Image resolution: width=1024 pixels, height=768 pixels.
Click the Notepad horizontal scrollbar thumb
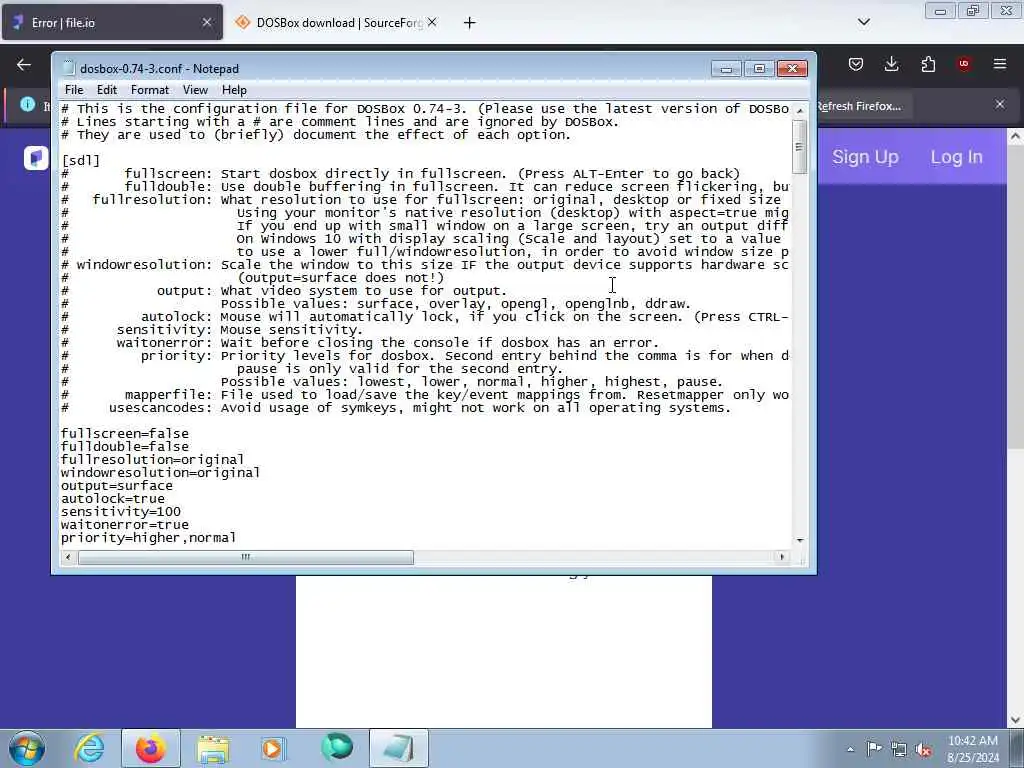coord(246,557)
